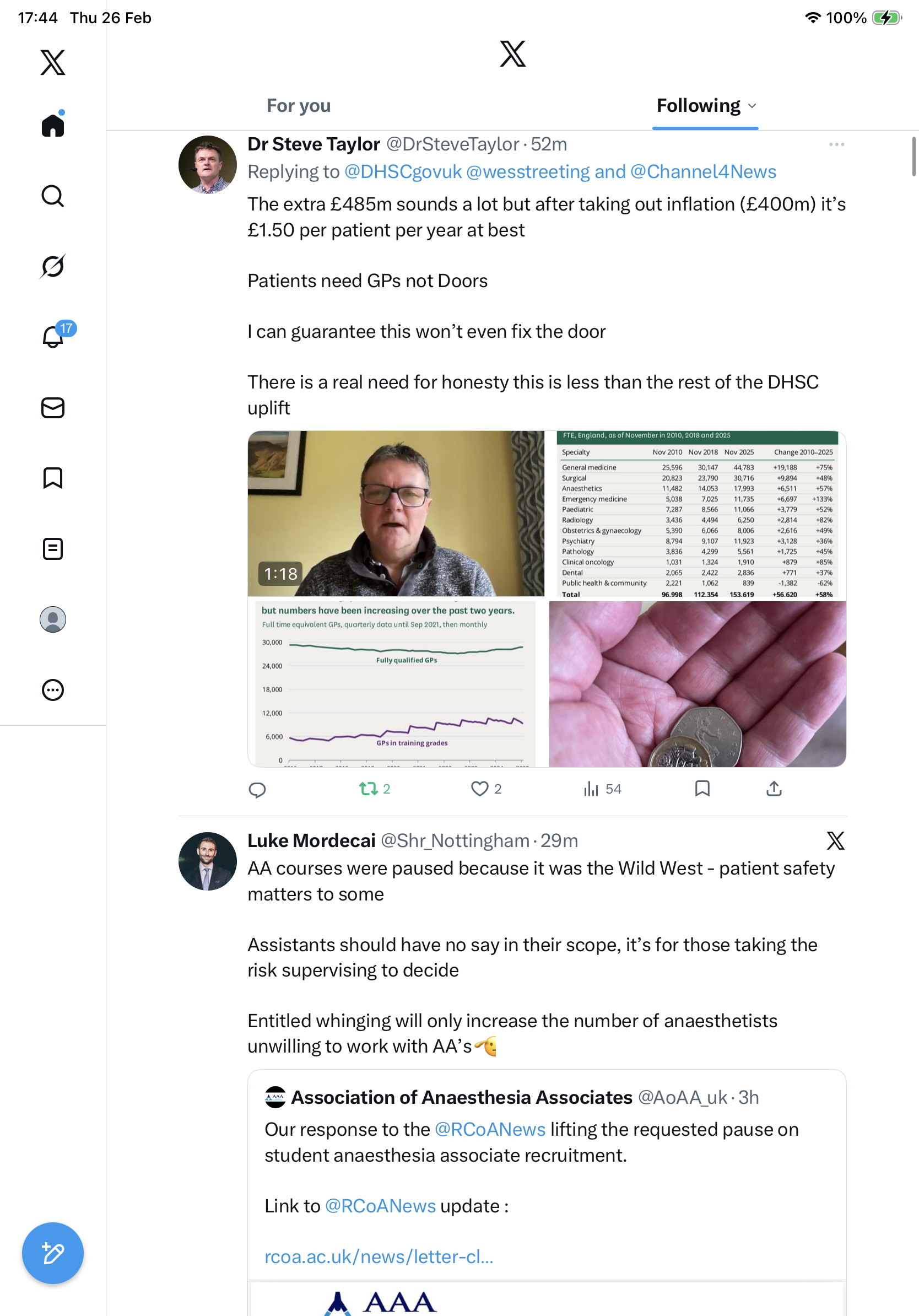919x1316 pixels.
Task: Open the Lists icon in sidebar
Action: click(x=53, y=548)
